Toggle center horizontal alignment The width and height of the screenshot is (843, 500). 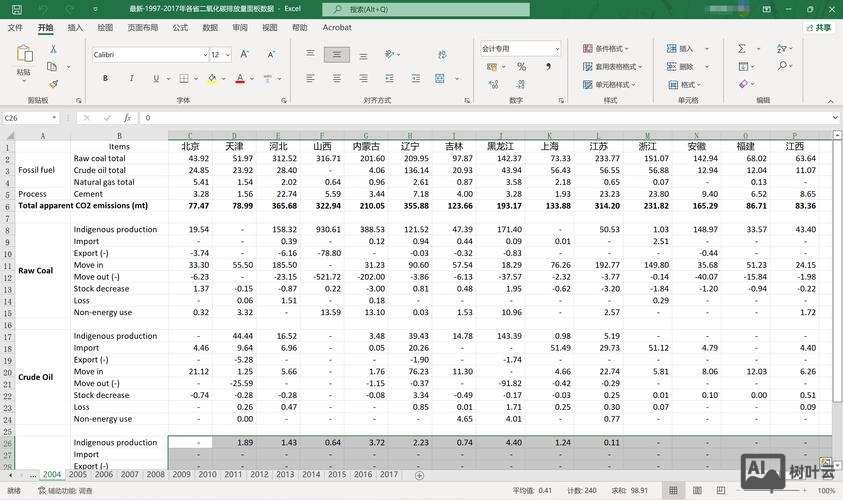pos(338,78)
